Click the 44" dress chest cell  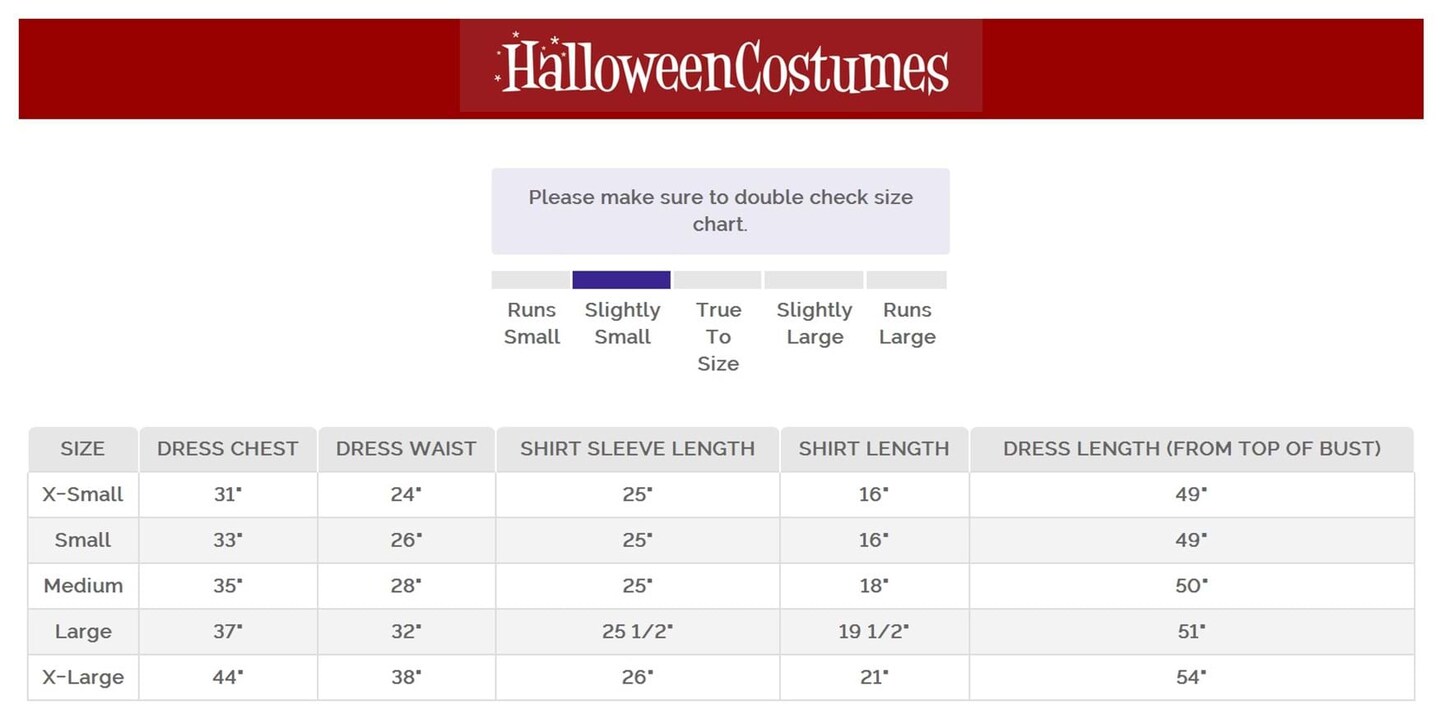click(x=228, y=677)
